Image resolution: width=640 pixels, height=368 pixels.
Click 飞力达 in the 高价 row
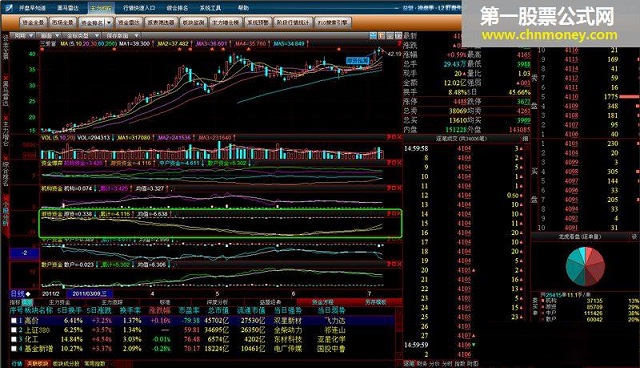point(335,321)
